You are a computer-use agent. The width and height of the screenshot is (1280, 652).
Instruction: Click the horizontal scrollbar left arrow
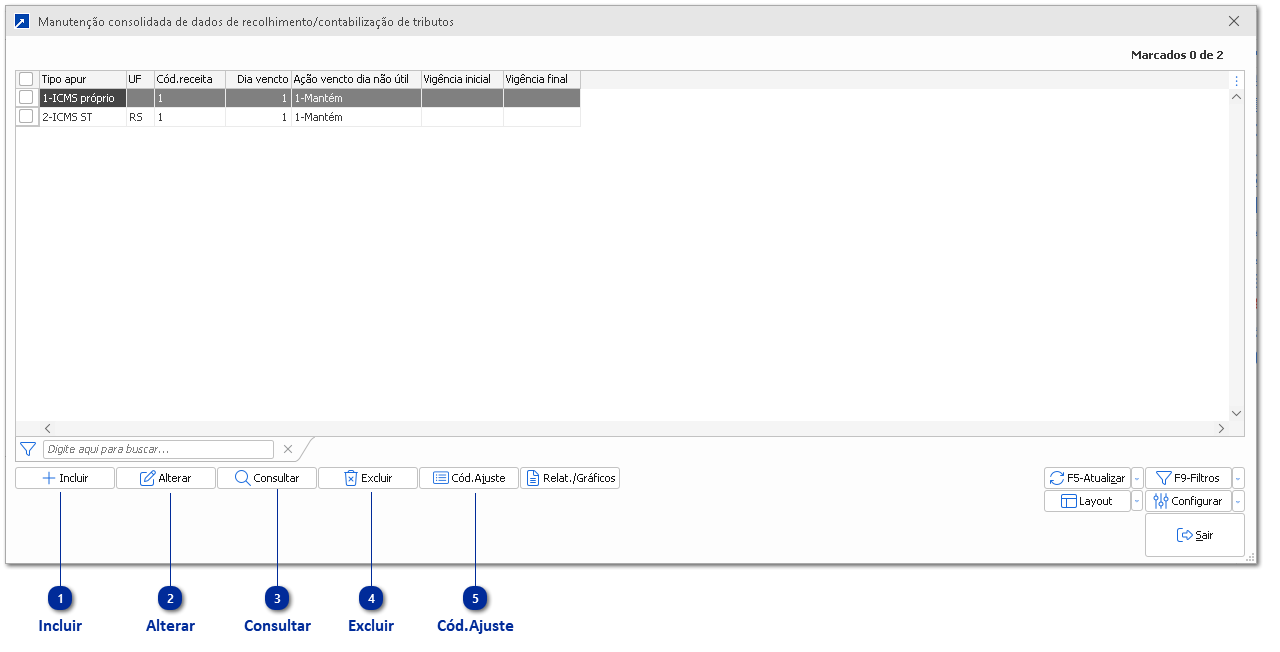coord(47,428)
